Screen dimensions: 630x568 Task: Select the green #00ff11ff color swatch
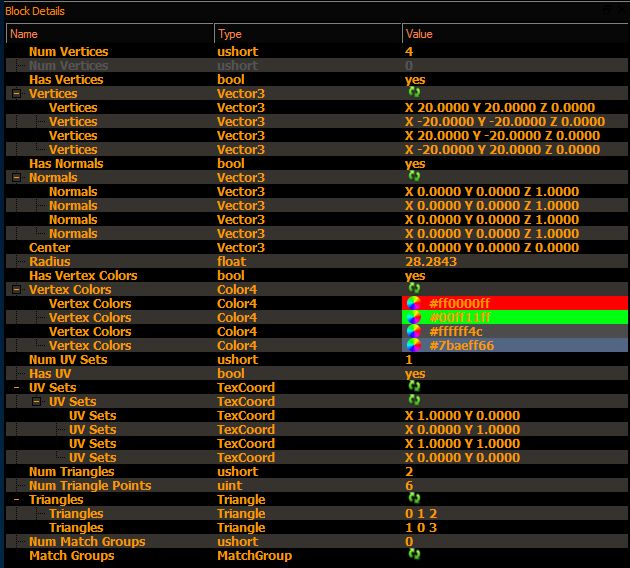pos(515,317)
